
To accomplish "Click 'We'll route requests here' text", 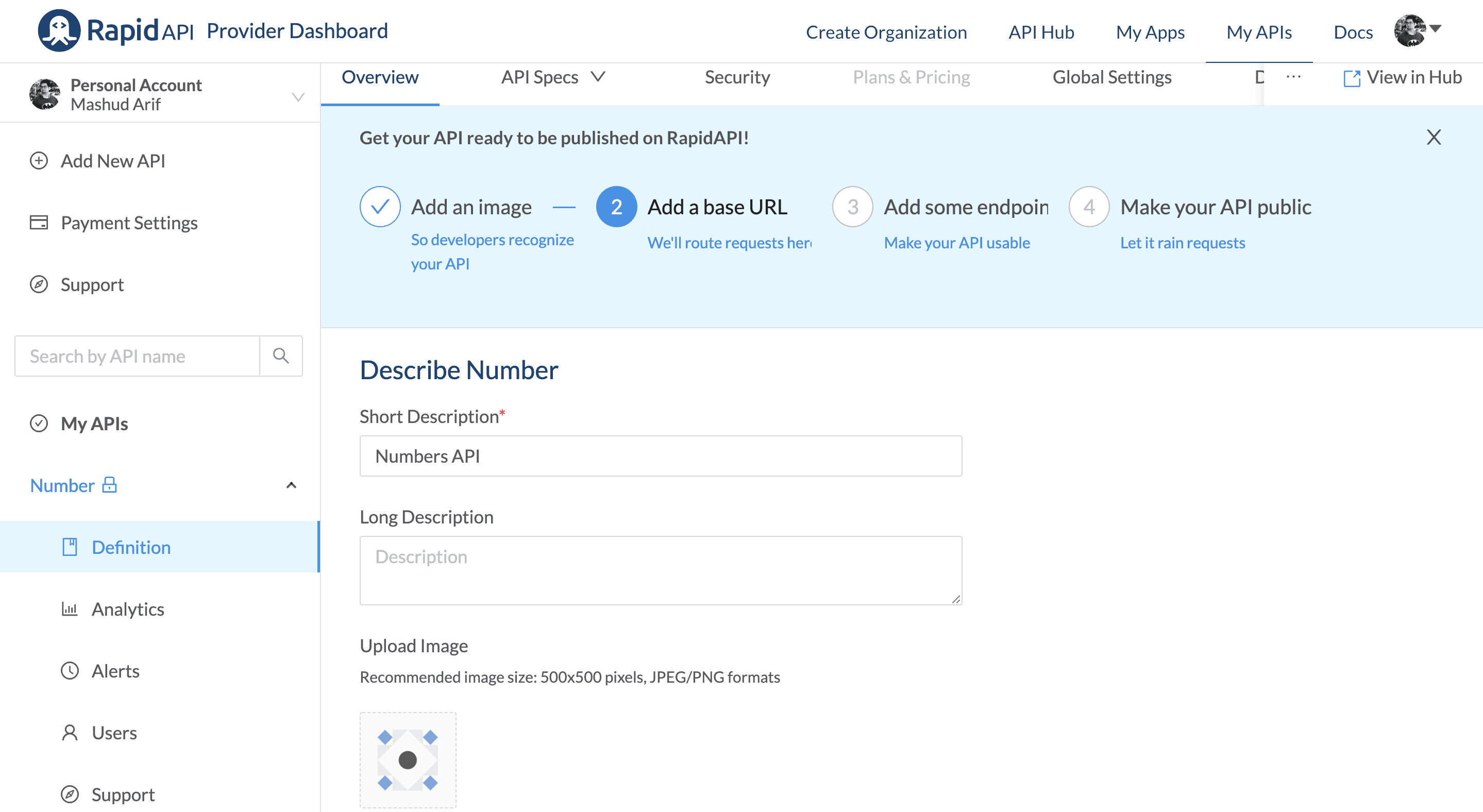I will [729, 242].
